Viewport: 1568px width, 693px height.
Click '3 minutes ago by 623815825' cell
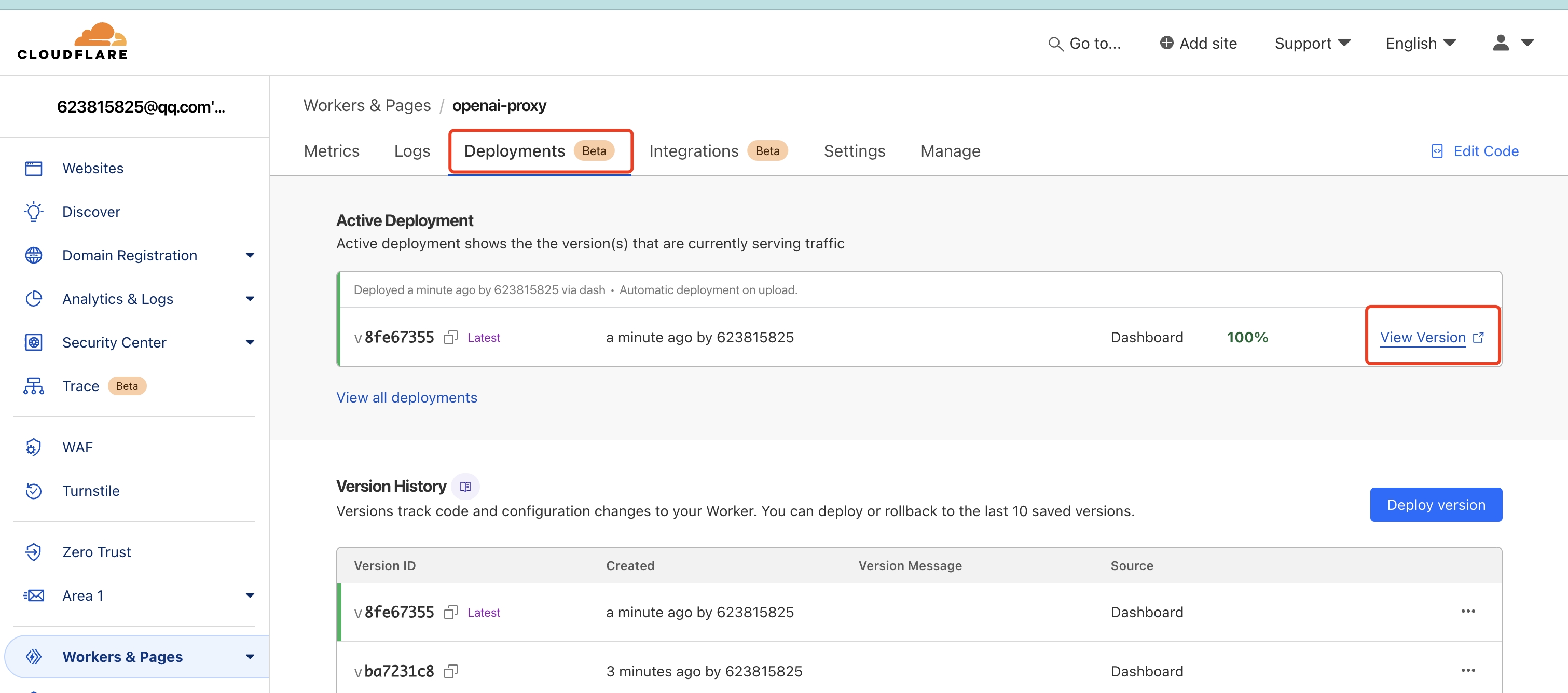704,672
